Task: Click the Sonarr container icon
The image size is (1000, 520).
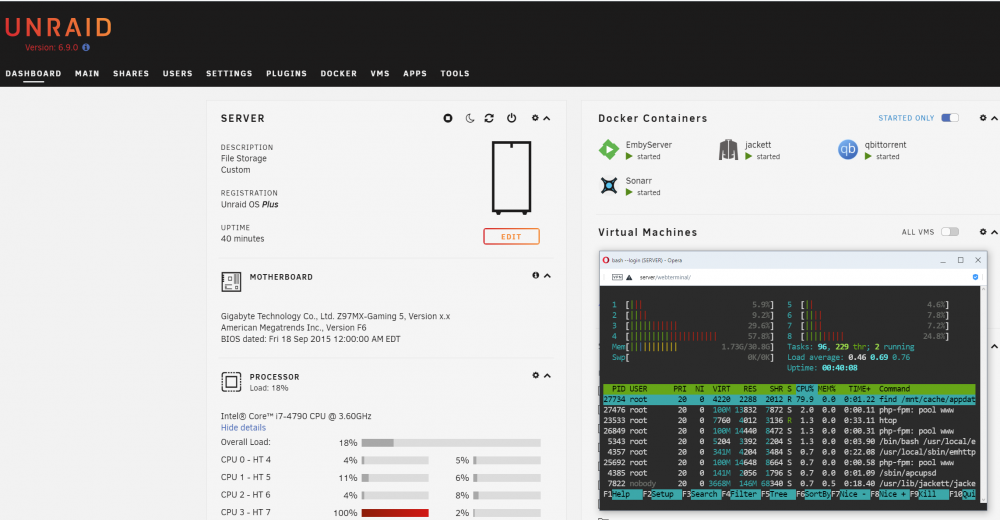Action: [x=609, y=186]
